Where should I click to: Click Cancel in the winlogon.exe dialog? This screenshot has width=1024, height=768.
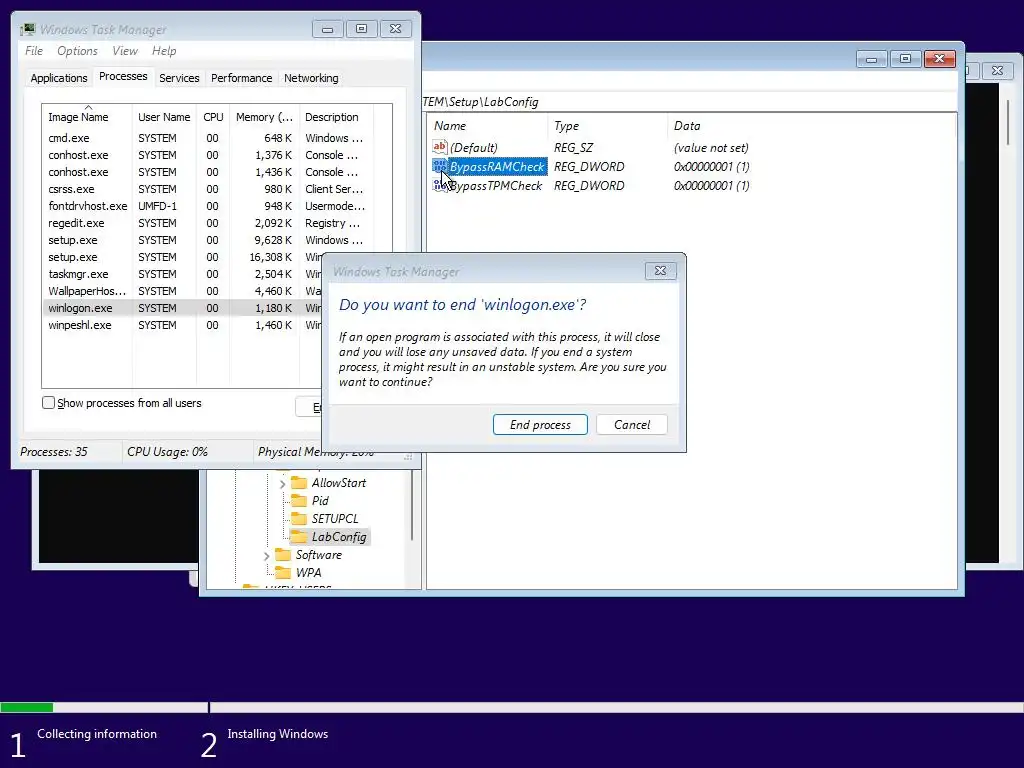coord(632,424)
